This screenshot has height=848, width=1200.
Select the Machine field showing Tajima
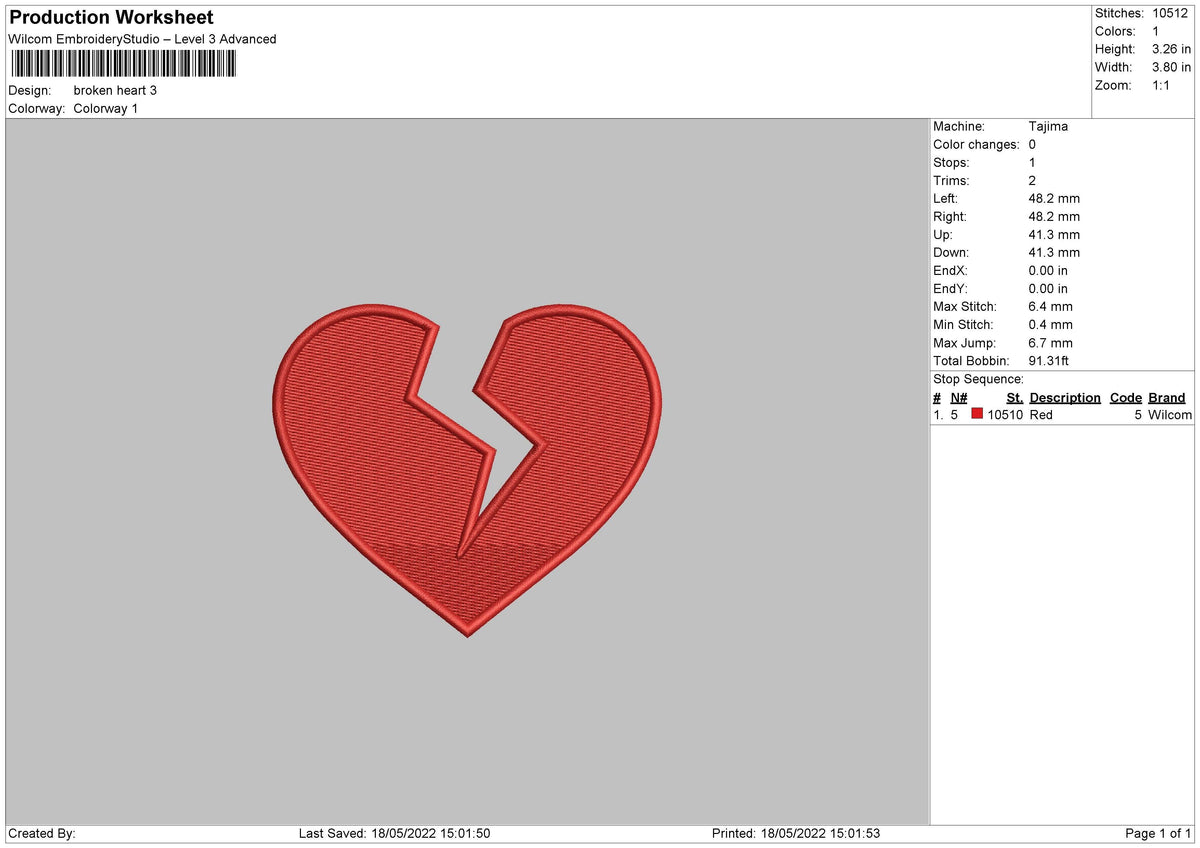pyautogui.click(x=1049, y=126)
